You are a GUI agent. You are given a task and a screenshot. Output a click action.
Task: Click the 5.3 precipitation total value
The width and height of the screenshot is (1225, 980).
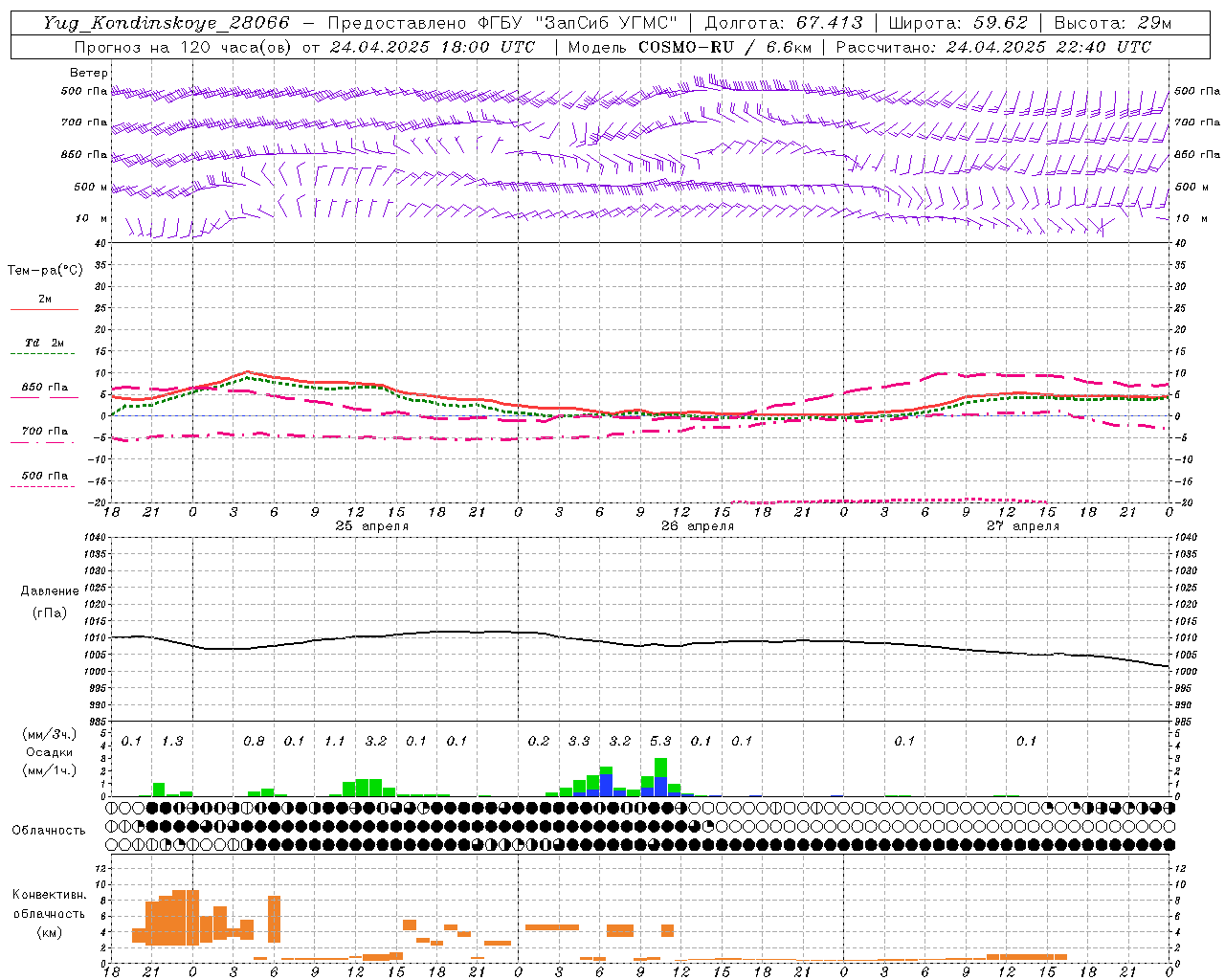(x=660, y=742)
